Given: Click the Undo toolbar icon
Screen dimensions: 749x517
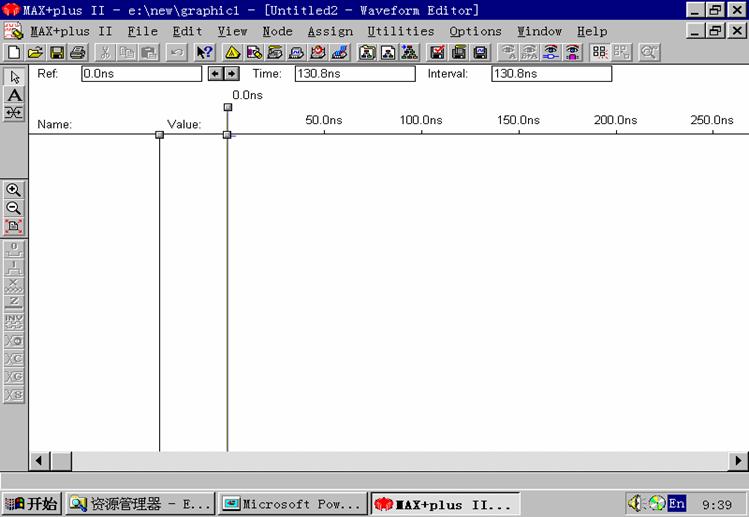Looking at the screenshot, I should coord(176,52).
